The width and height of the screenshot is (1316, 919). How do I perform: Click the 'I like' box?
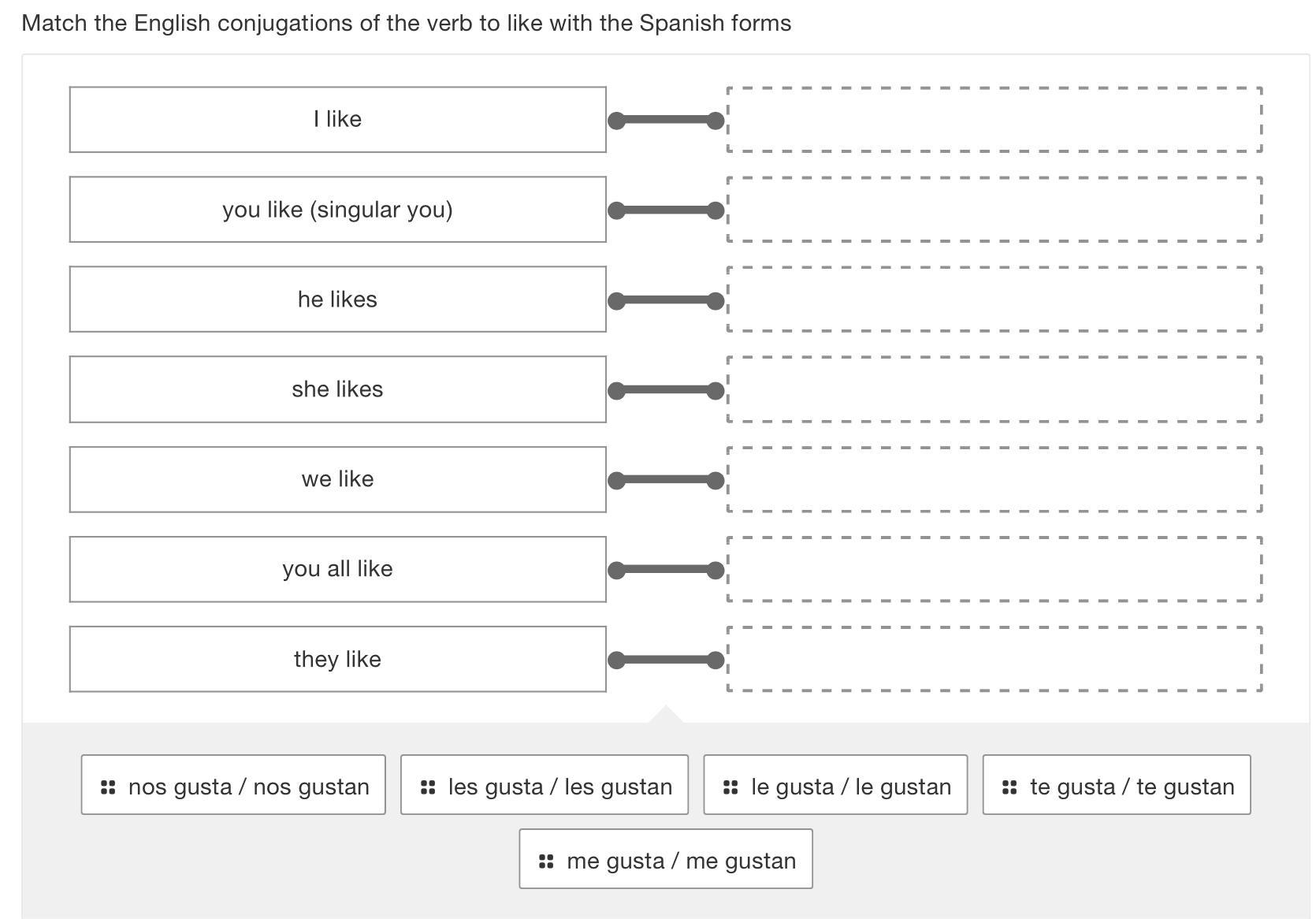pyautogui.click(x=337, y=119)
